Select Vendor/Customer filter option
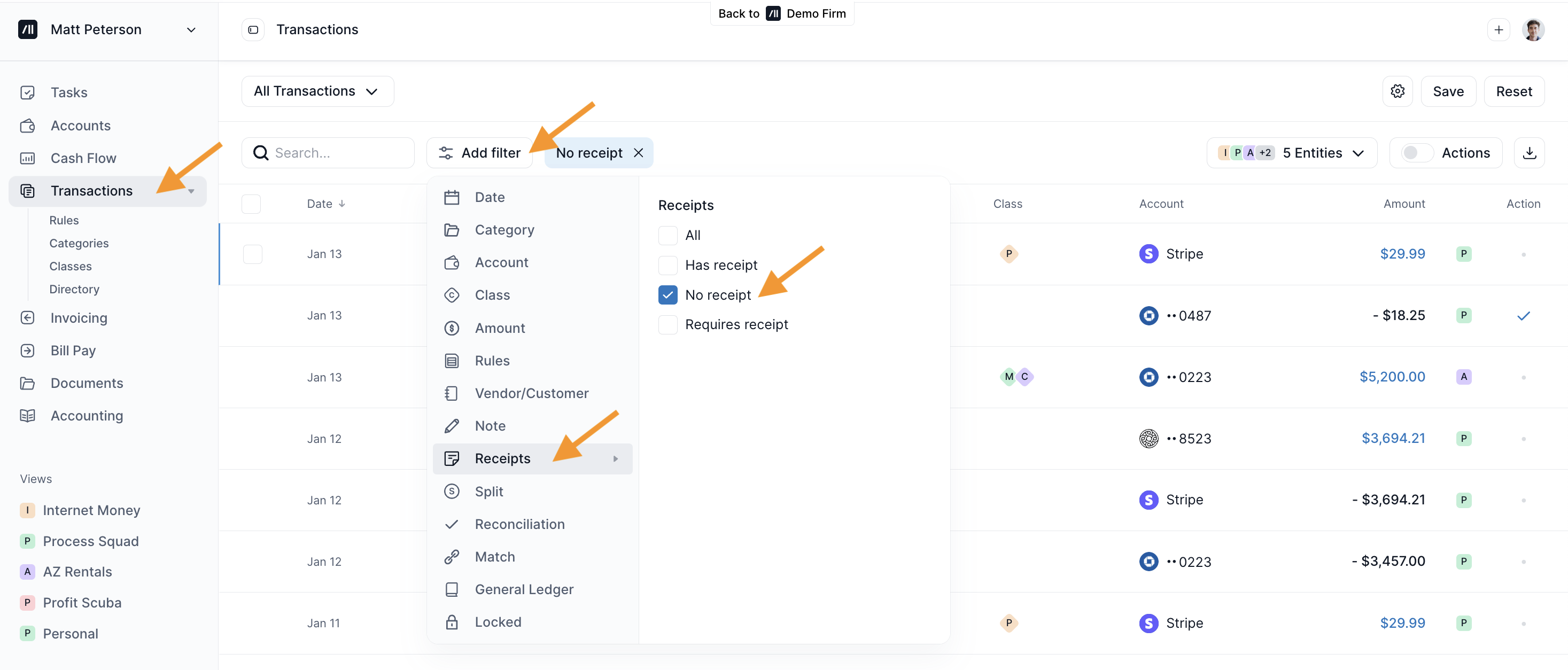The image size is (1568, 670). (531, 393)
